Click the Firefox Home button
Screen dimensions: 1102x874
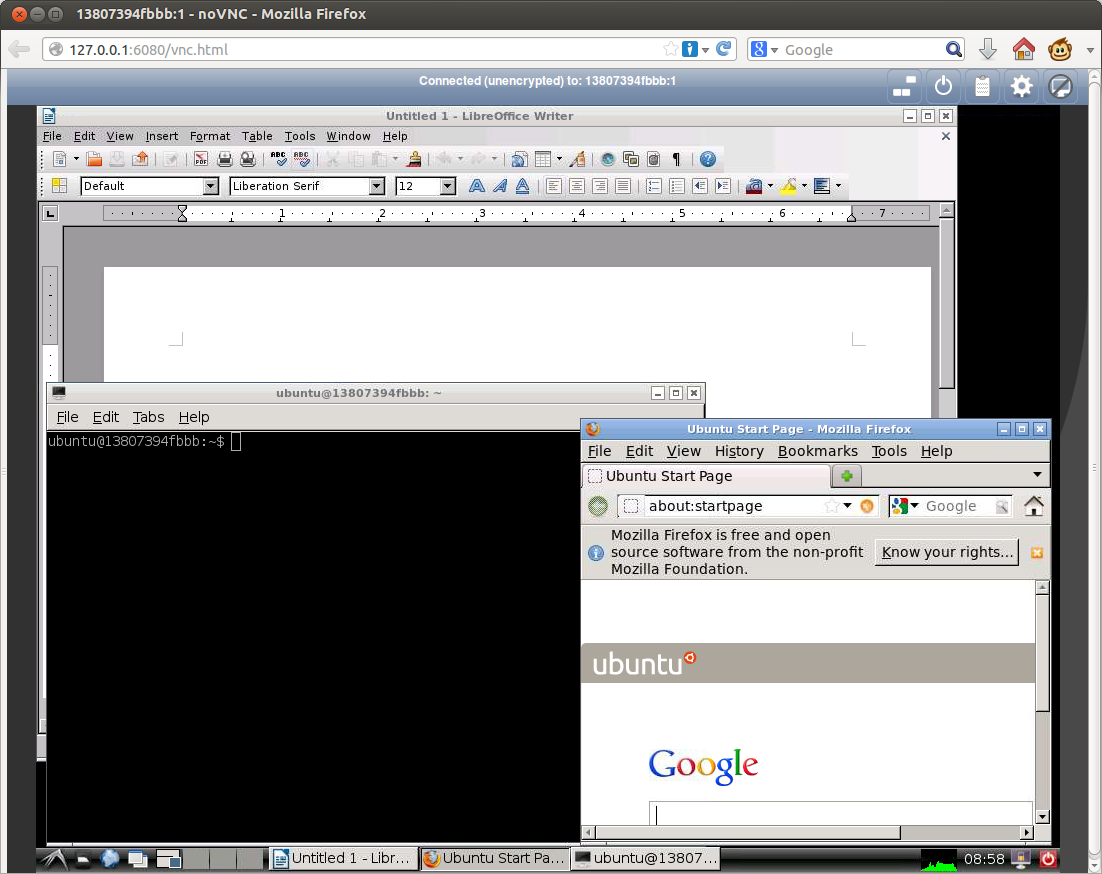pos(1034,506)
